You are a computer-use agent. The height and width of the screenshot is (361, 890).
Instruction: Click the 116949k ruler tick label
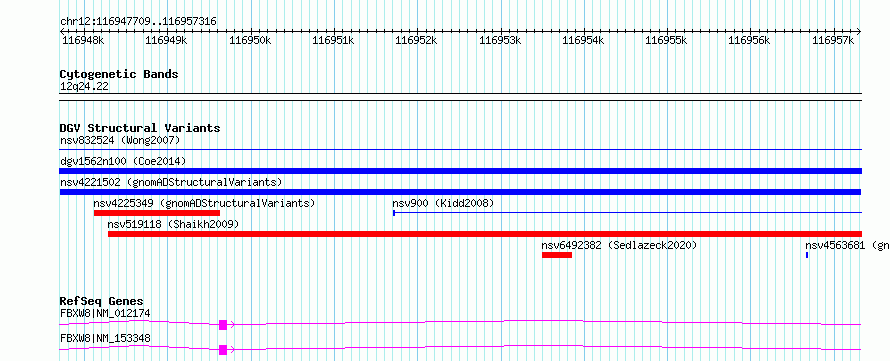[167, 40]
